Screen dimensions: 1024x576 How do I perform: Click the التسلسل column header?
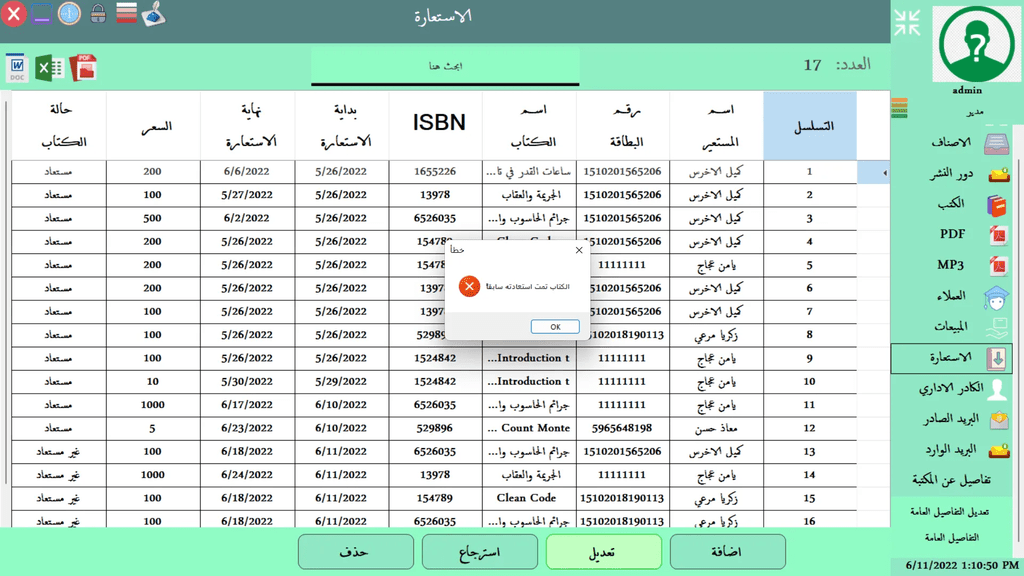click(x=810, y=125)
